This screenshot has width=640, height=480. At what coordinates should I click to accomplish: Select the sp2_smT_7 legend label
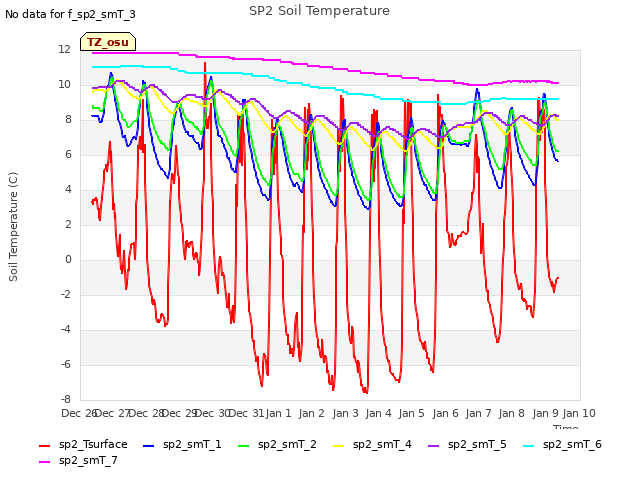coord(88,460)
